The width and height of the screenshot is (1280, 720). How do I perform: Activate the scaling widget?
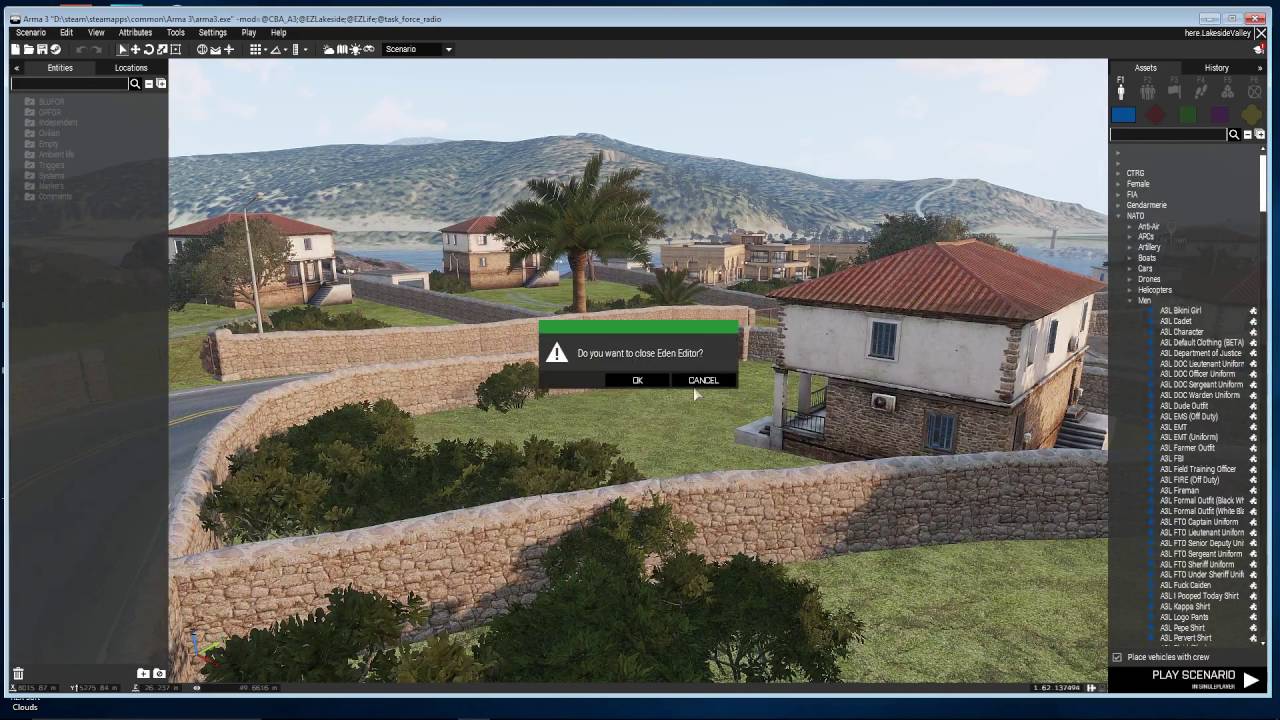(x=162, y=49)
